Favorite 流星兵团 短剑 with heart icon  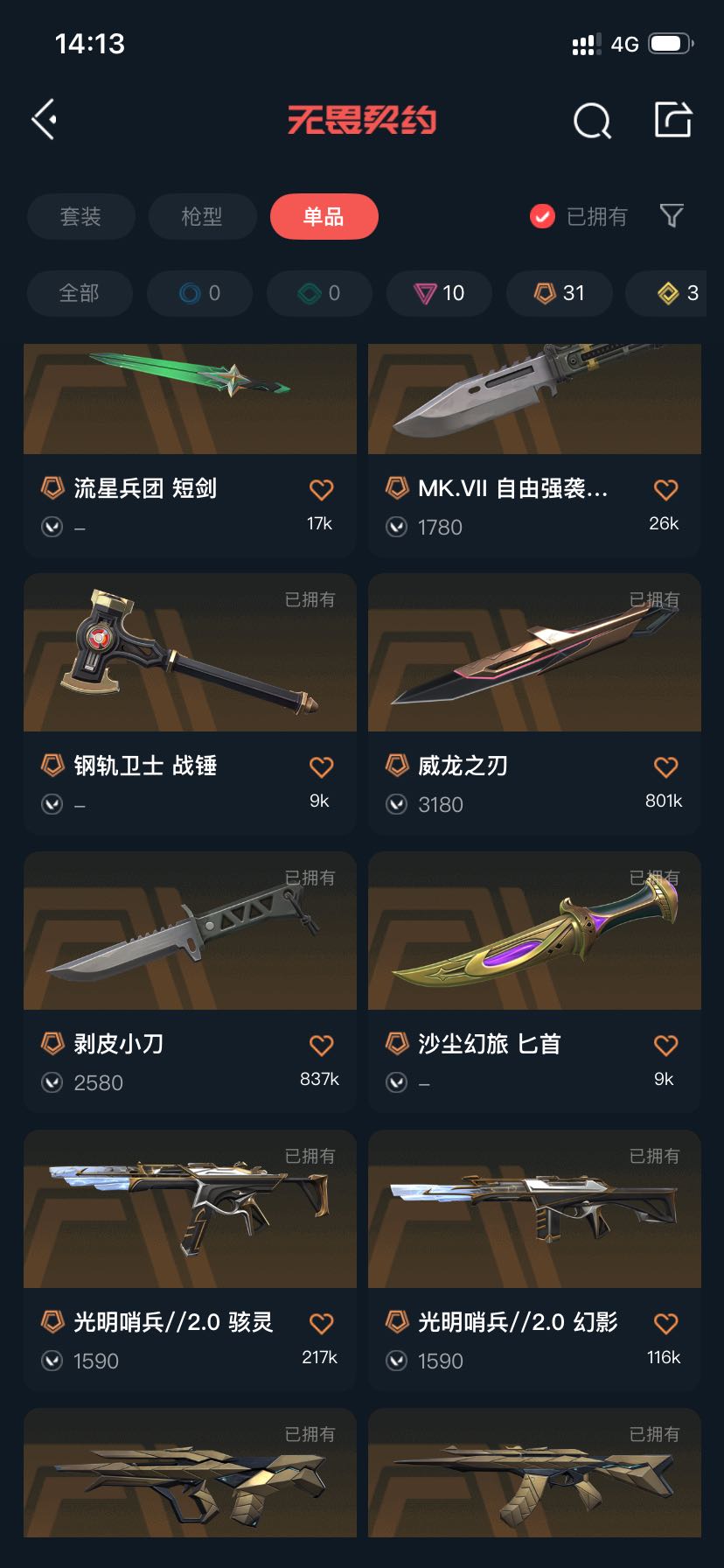tap(322, 490)
